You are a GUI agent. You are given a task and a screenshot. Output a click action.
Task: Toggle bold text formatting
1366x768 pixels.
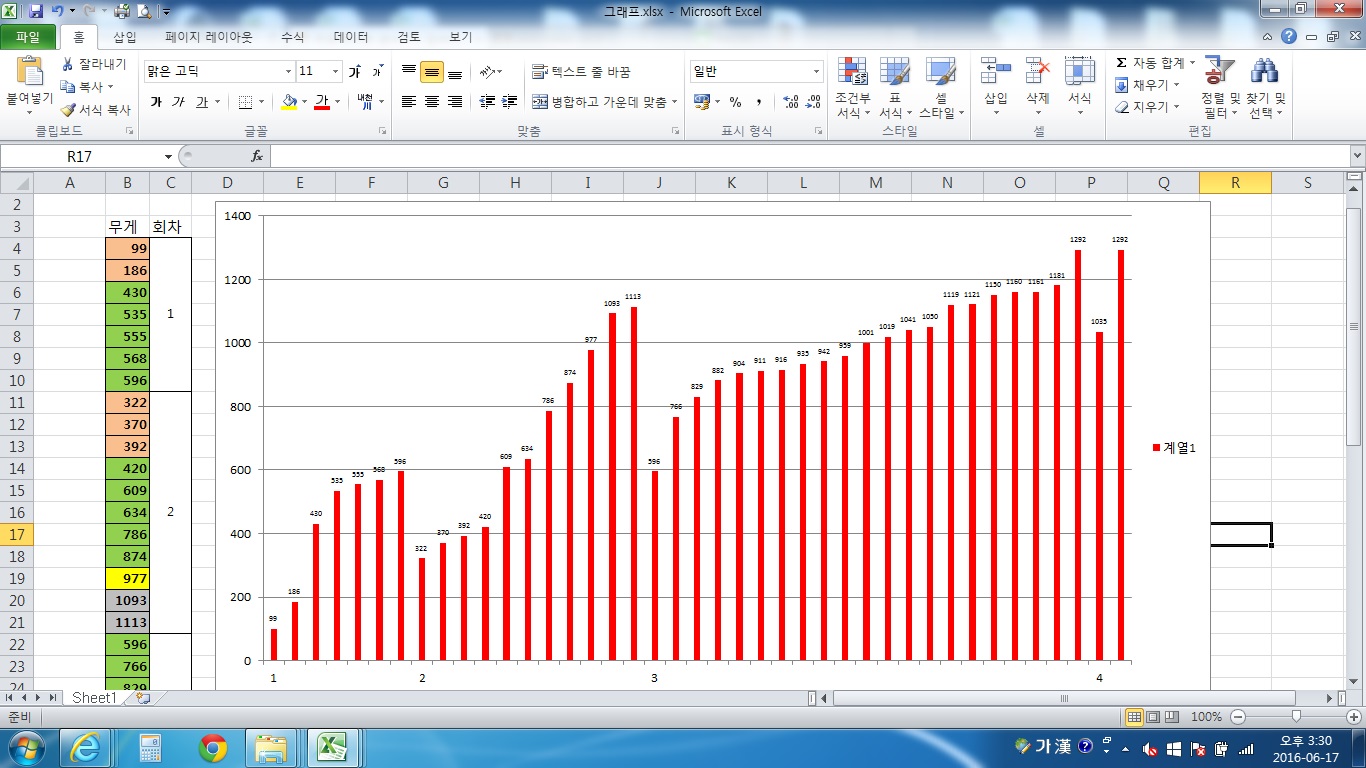click(156, 102)
